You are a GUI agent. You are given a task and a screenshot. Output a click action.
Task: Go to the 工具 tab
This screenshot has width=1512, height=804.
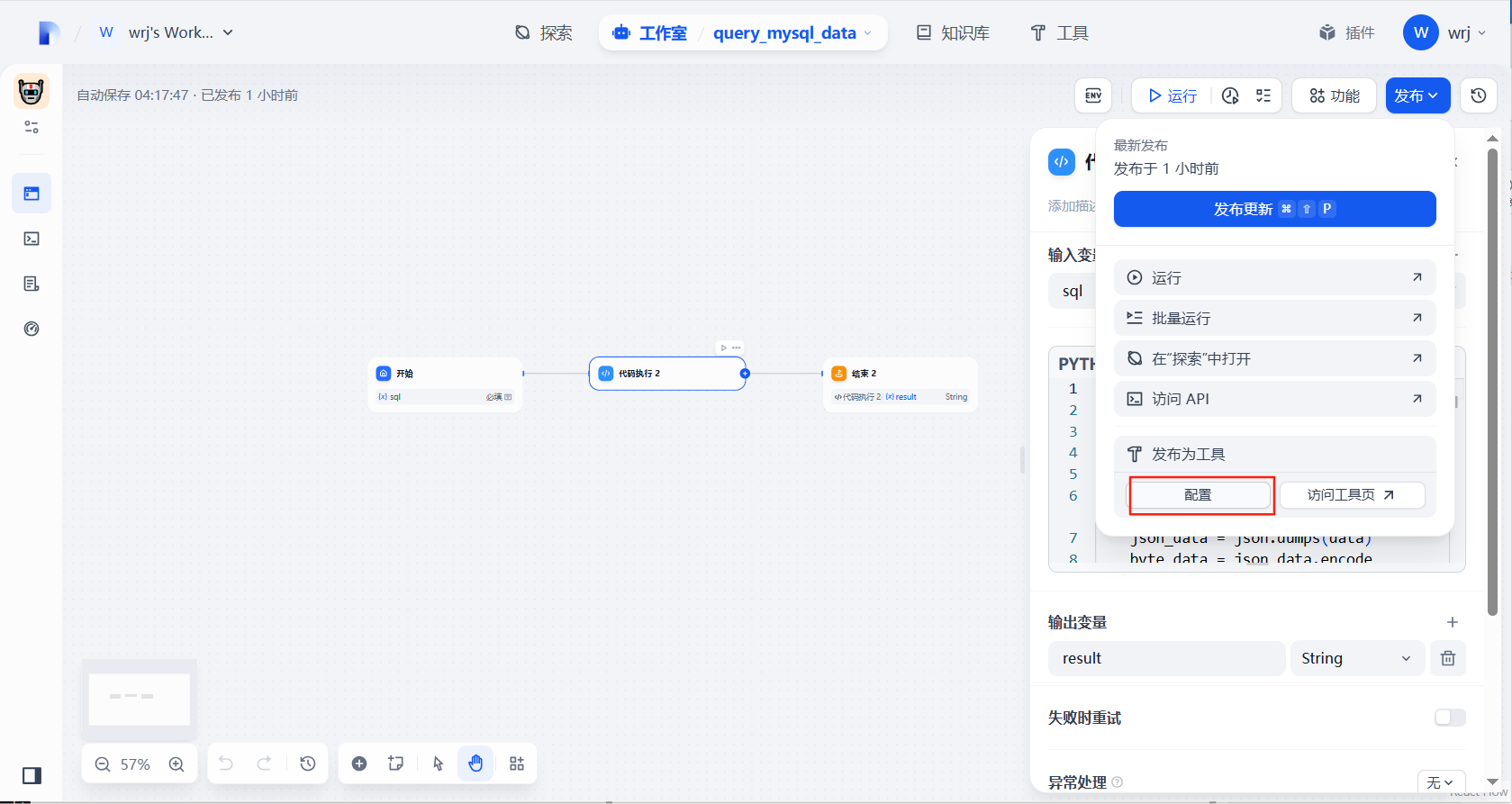[1059, 33]
